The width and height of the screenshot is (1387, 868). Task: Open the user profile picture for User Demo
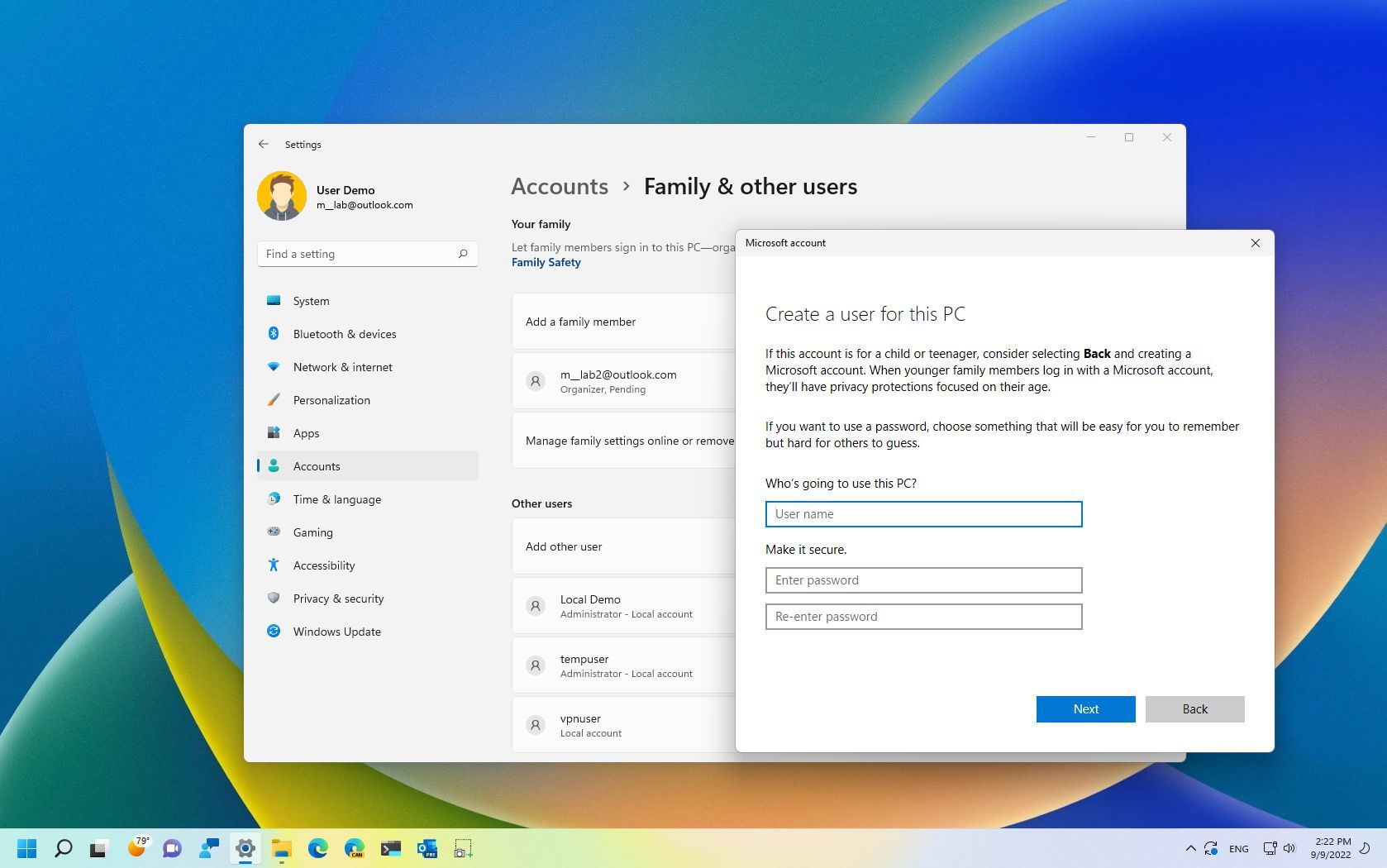282,196
